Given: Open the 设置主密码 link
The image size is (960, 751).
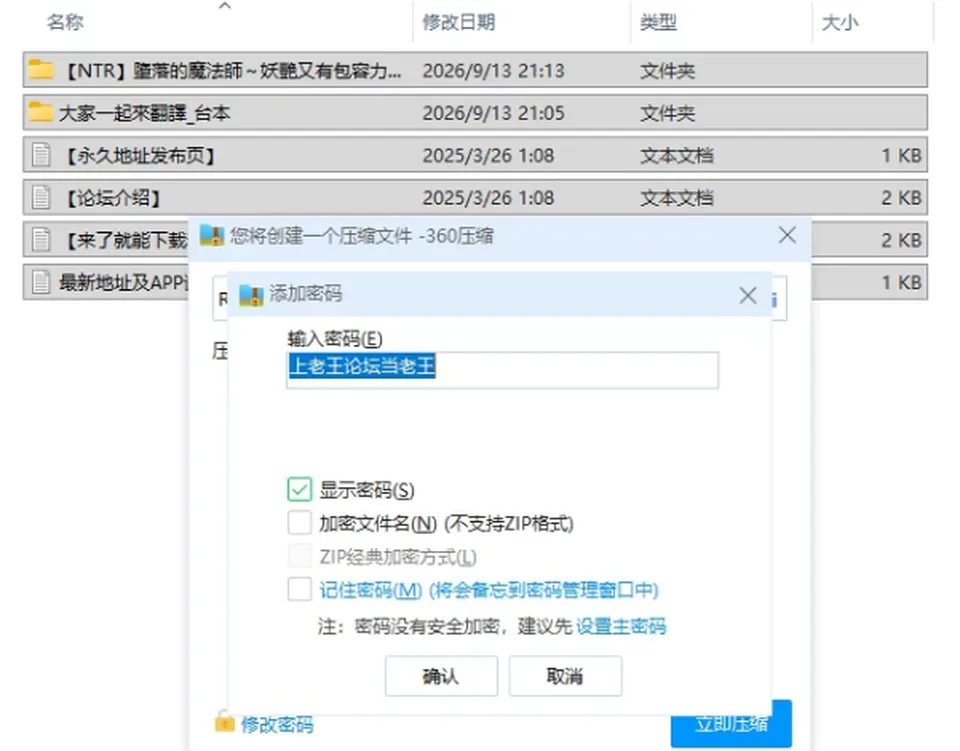Looking at the screenshot, I should (621, 626).
